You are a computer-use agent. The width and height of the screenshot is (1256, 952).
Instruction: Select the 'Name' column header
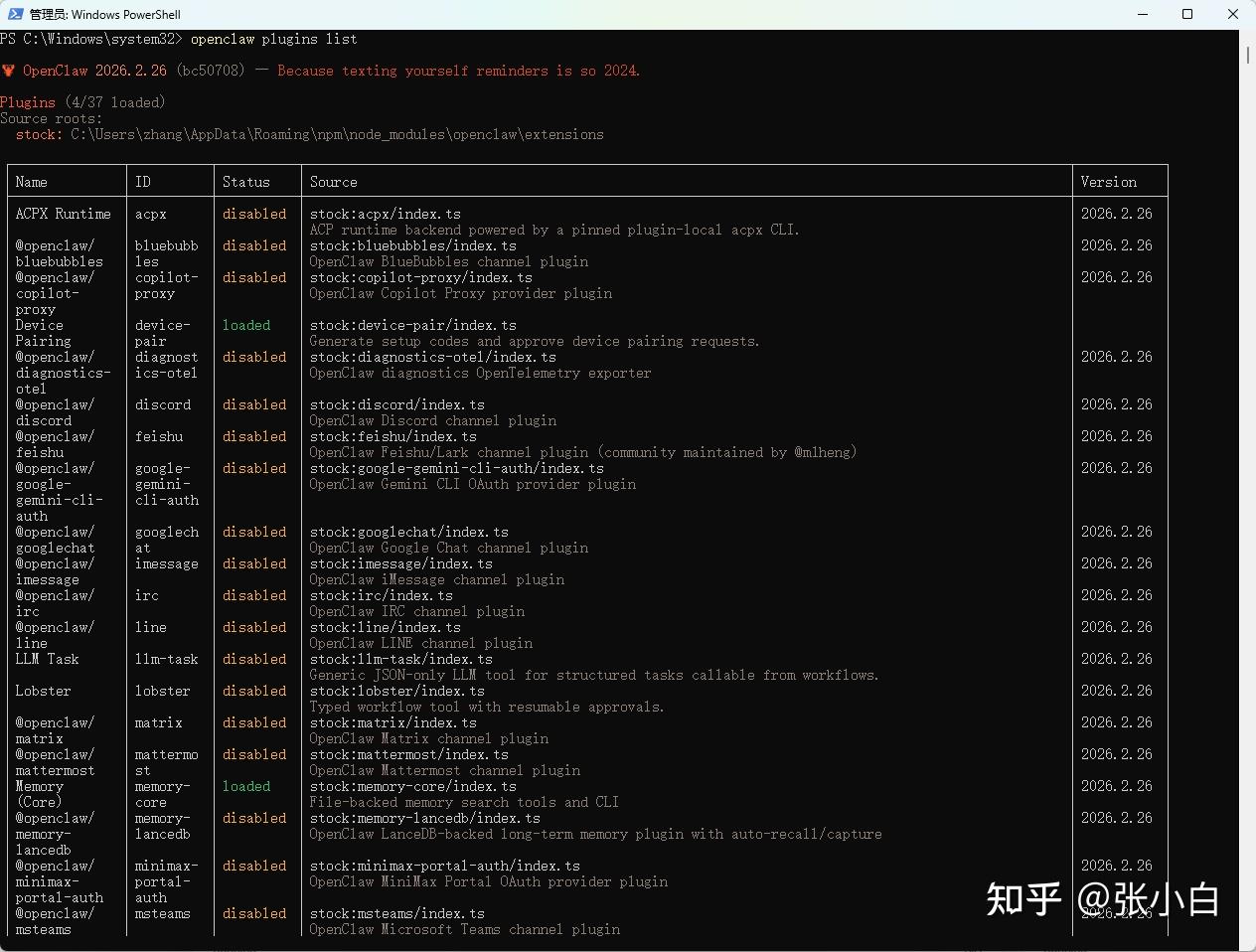(31, 182)
